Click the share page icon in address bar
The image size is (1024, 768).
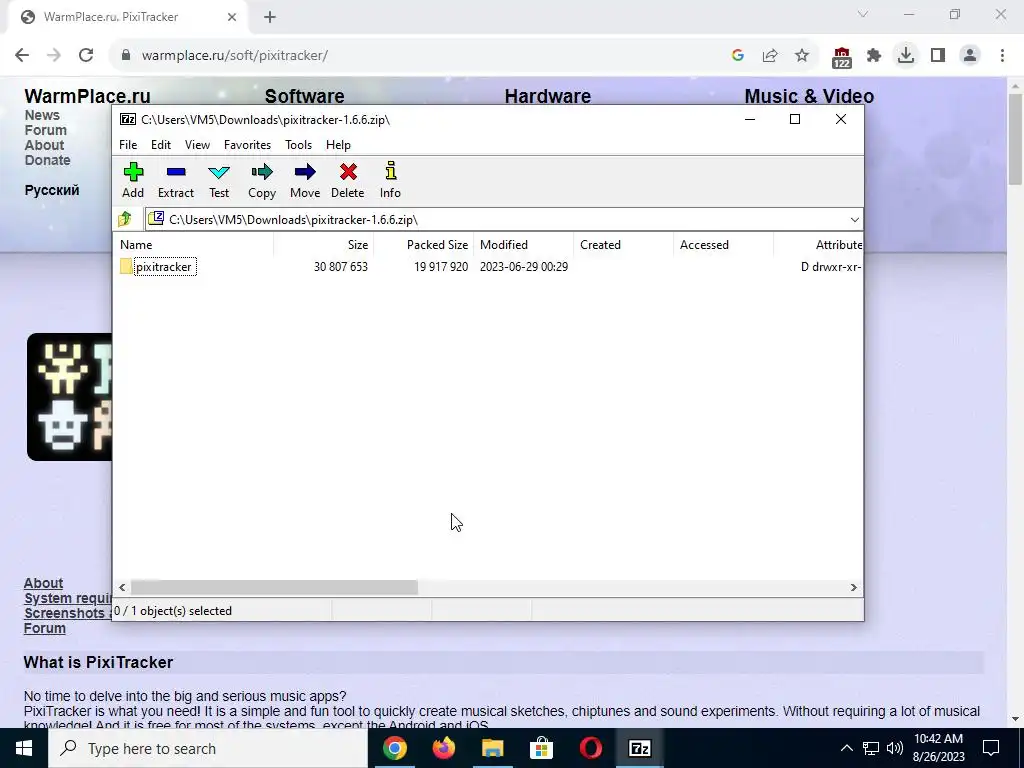click(770, 56)
